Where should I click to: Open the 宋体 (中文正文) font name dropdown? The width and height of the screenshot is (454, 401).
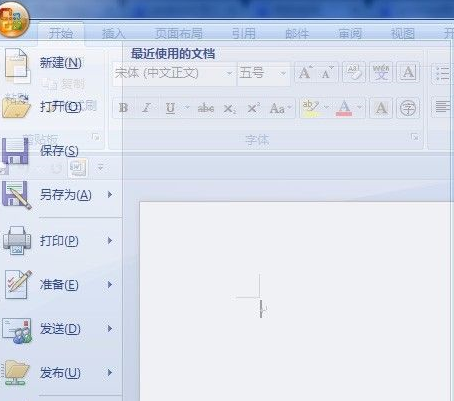tap(229, 73)
